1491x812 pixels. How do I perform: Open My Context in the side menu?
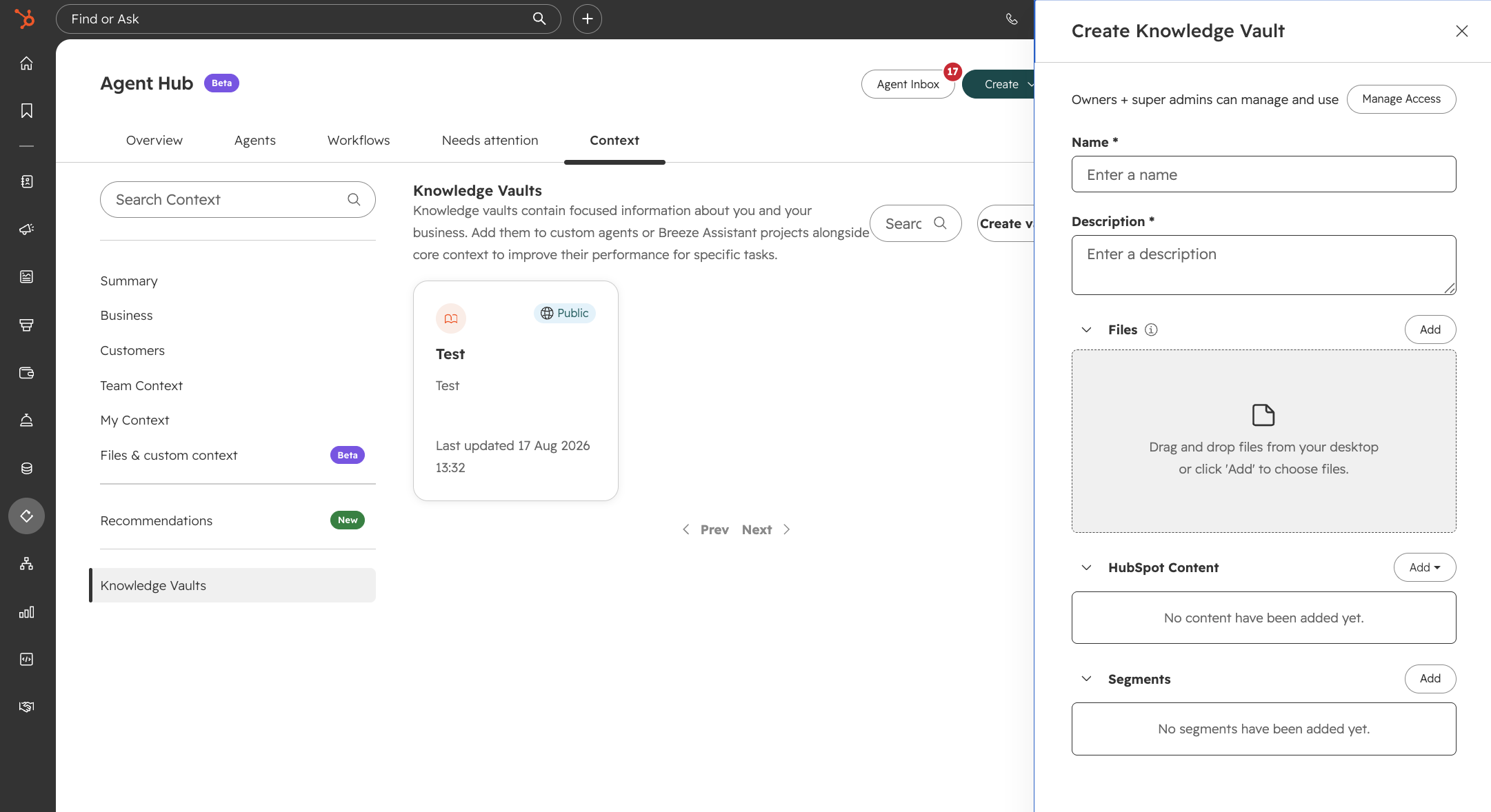point(134,420)
